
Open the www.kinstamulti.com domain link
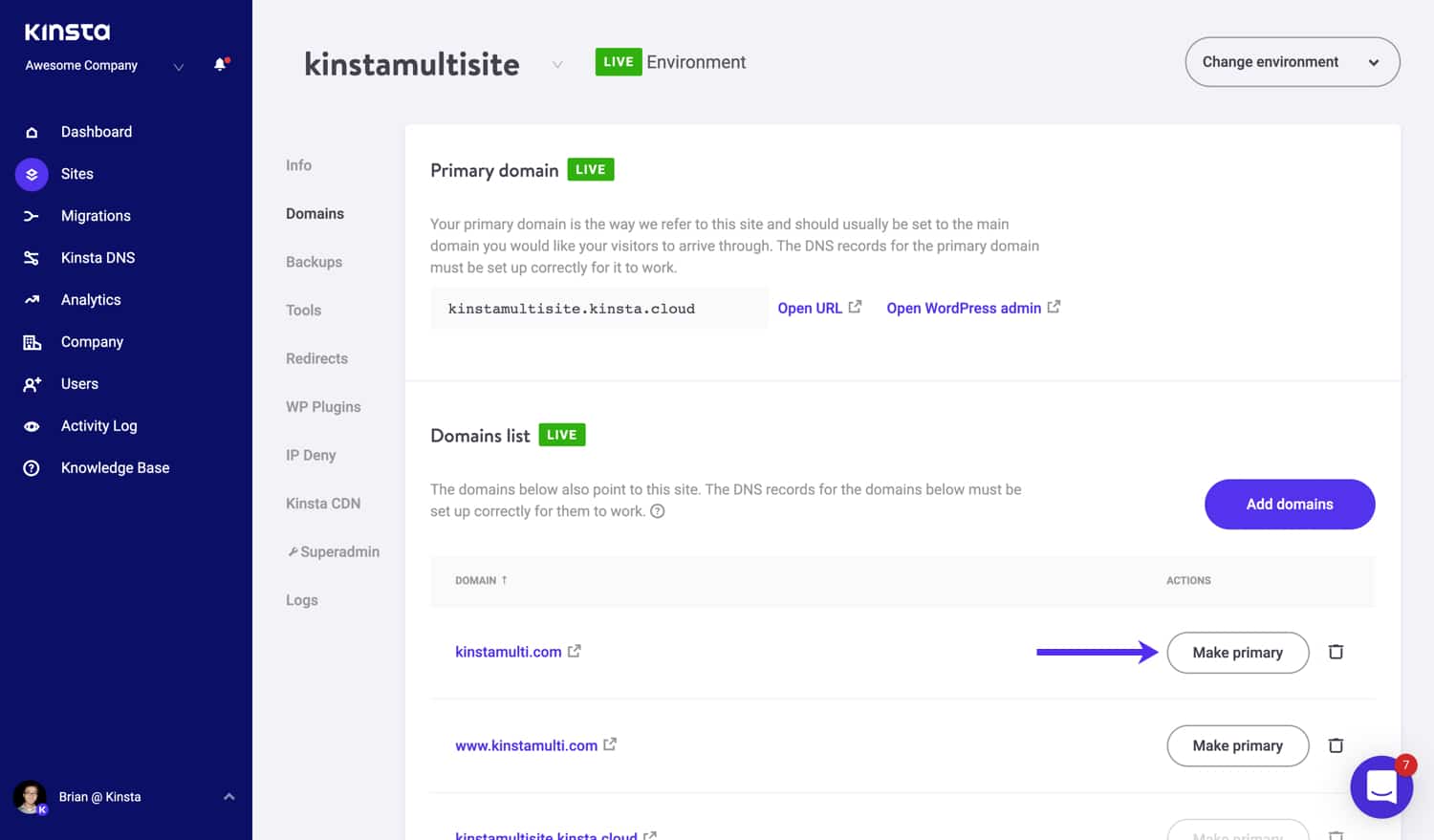tap(526, 745)
